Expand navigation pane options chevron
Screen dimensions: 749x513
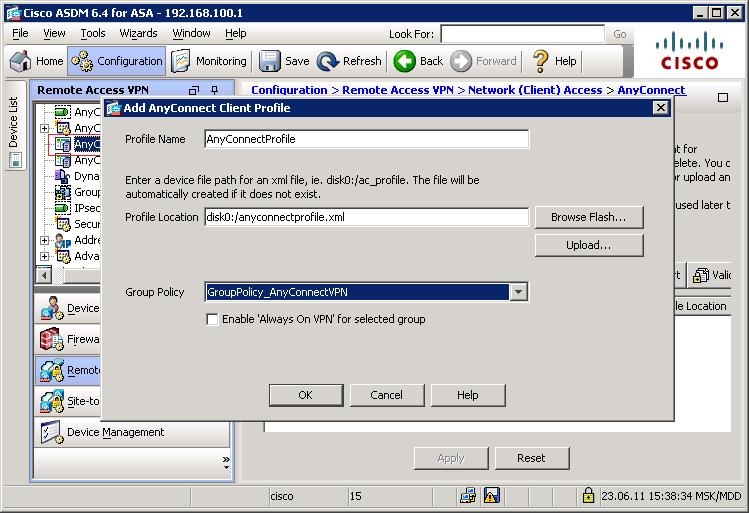226,462
